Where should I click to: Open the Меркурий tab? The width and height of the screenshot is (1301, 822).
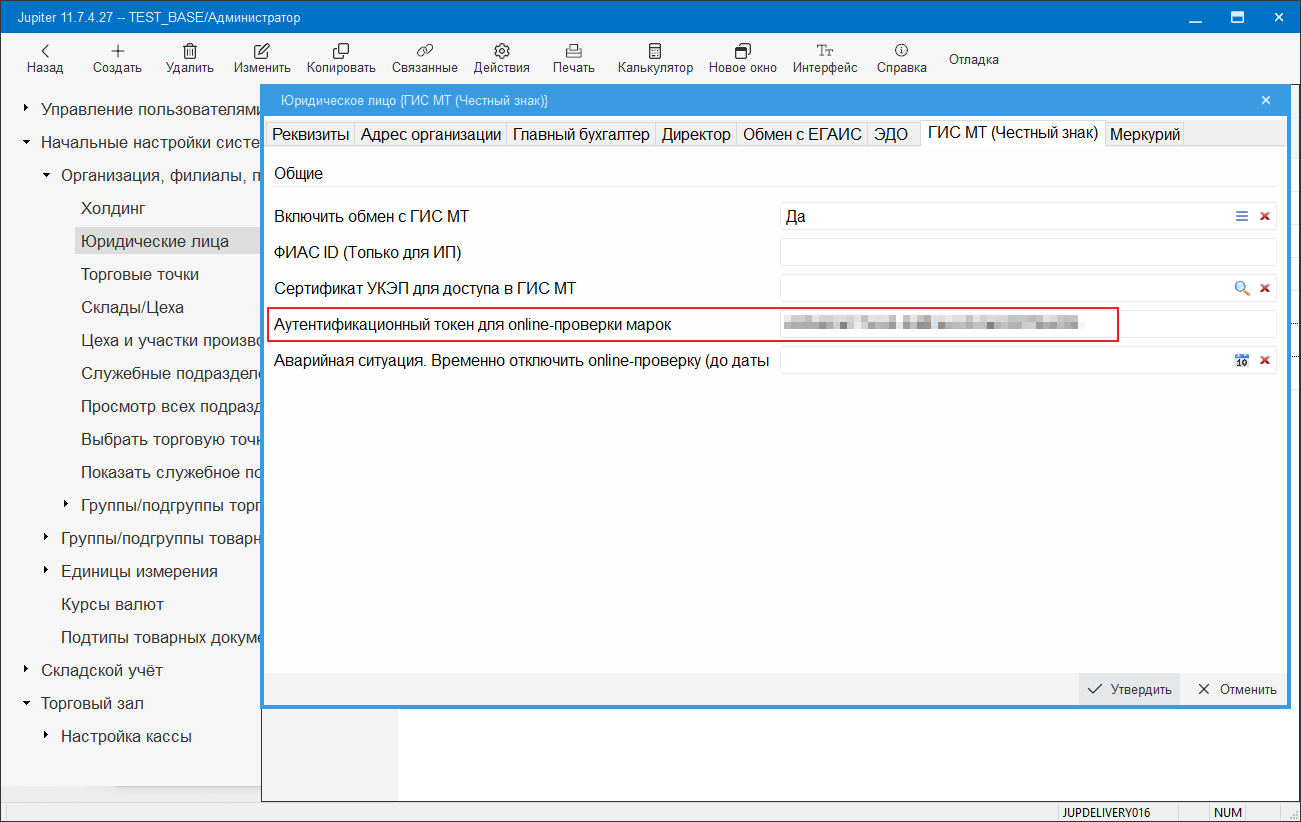[1145, 134]
